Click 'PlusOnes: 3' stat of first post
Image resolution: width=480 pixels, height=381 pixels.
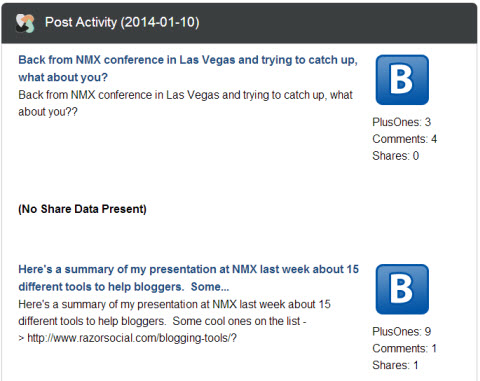(x=401, y=122)
